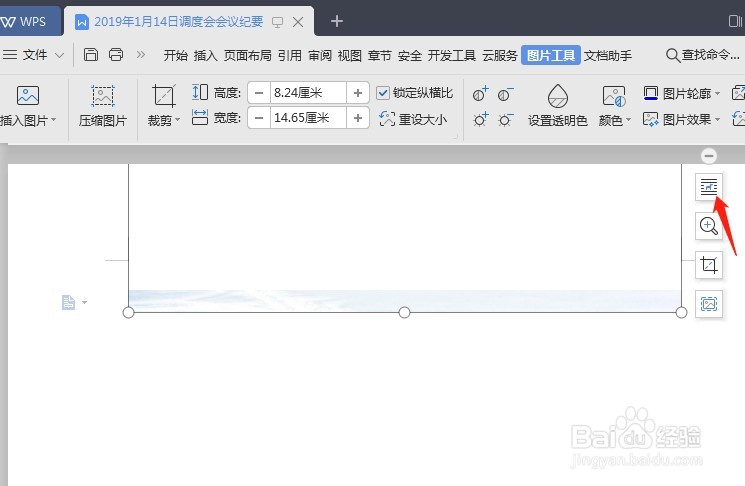Increase picture brightness
The image size is (745, 486).
(480, 119)
